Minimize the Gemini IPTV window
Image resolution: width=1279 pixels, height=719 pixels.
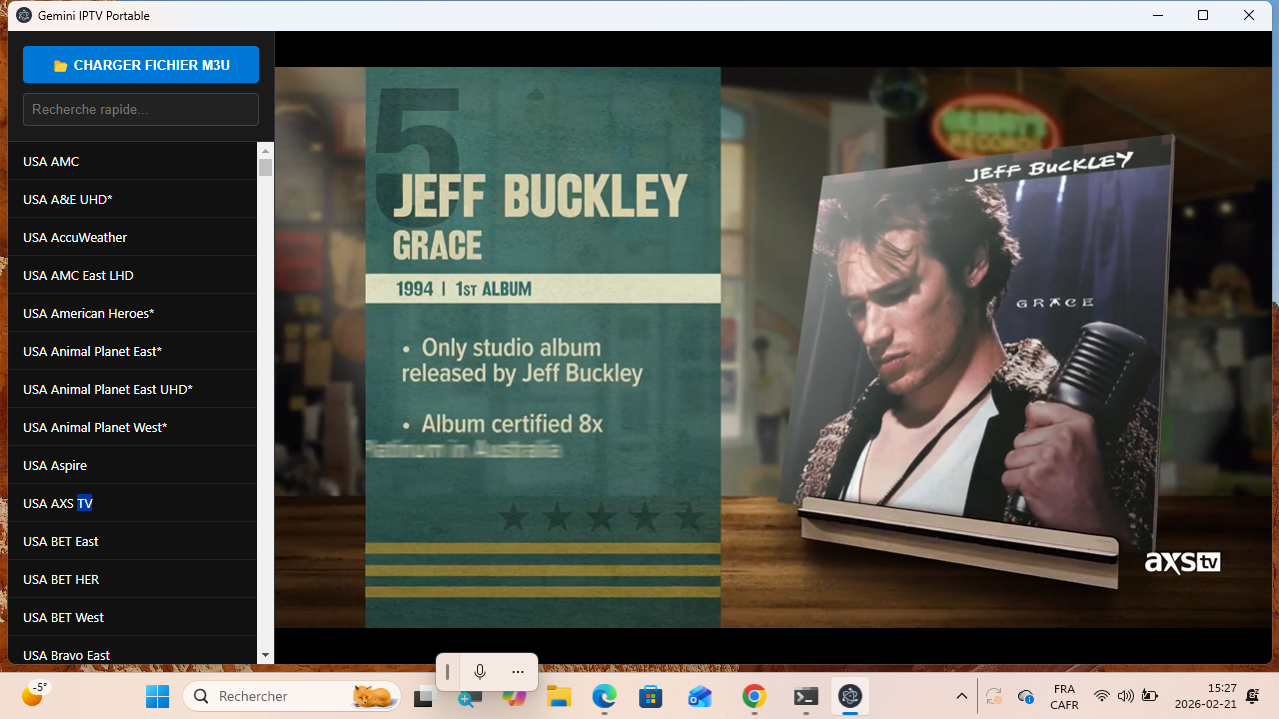[1158, 15]
